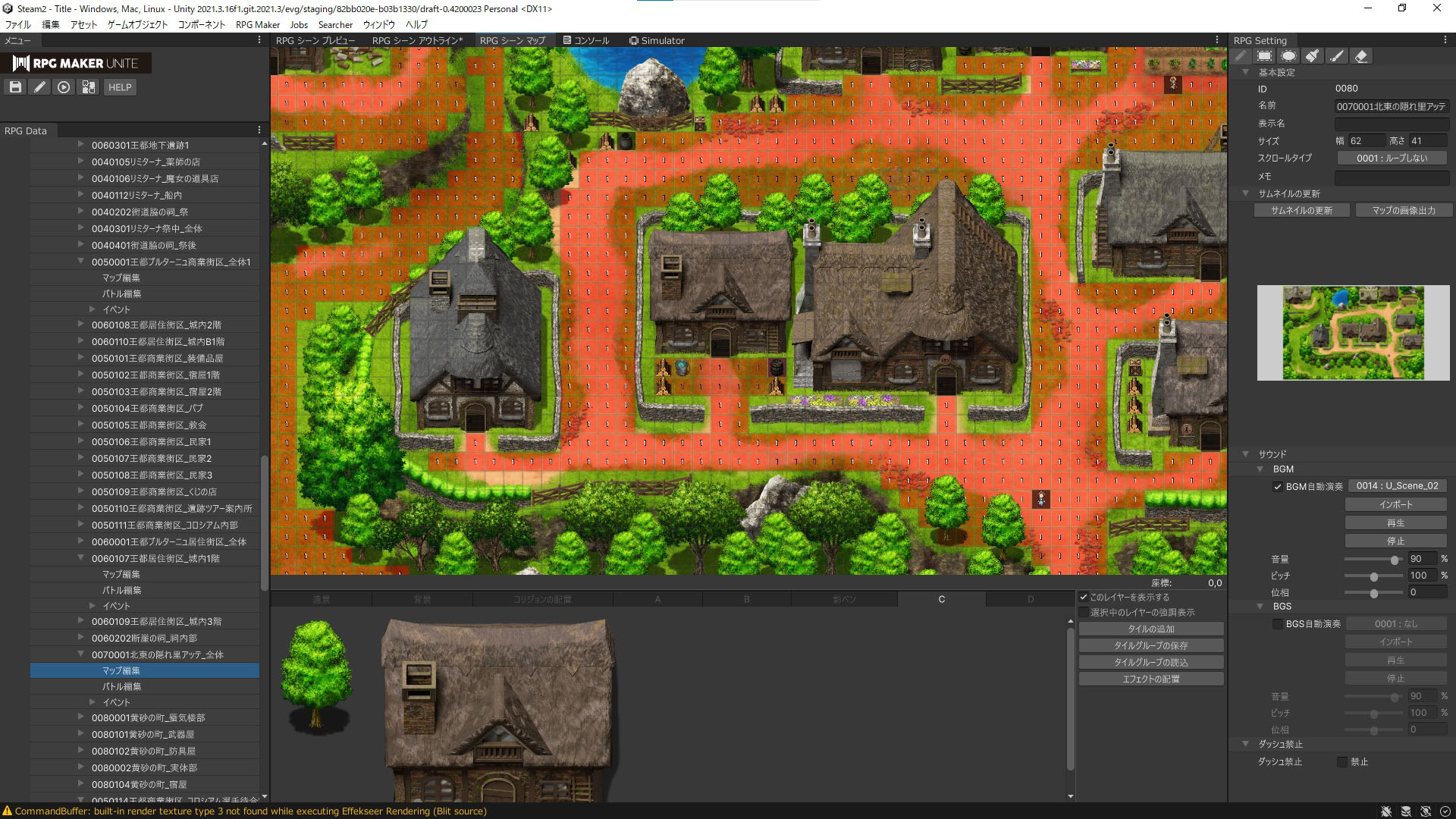Select the ellipse fill tool
The width and height of the screenshot is (1456, 819).
(x=1288, y=56)
